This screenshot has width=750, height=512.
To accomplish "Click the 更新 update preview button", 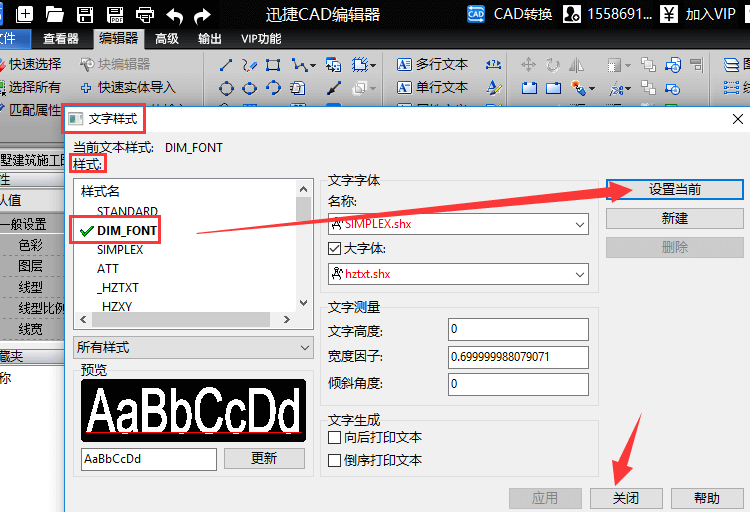I will (x=264, y=458).
